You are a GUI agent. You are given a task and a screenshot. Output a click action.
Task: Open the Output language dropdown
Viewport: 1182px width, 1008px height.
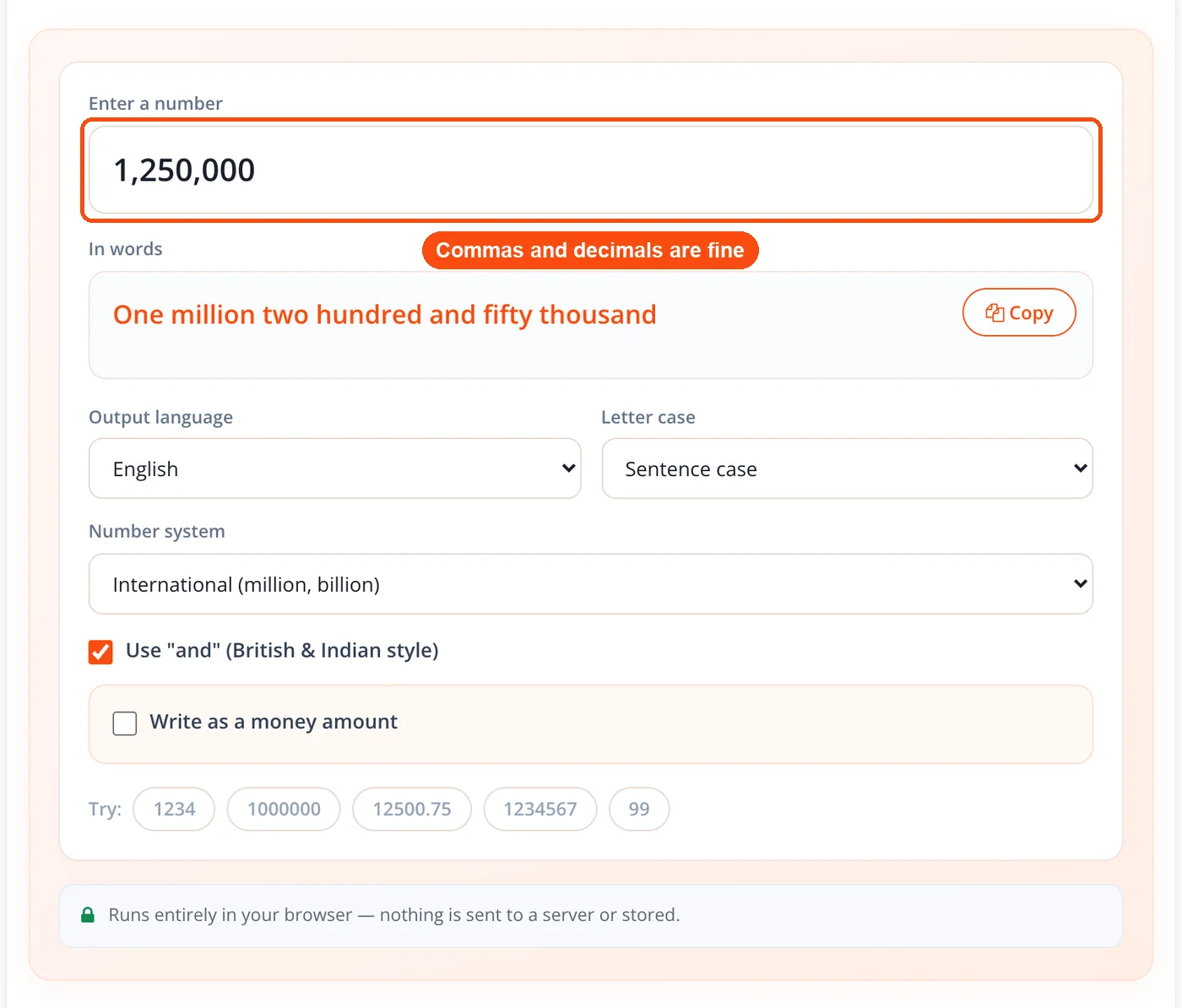(334, 469)
